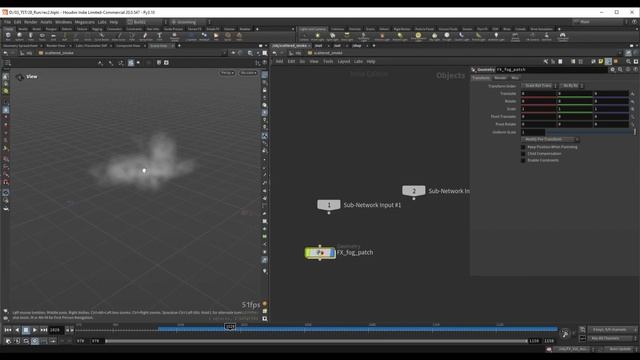Toggle Keep Position When Parenting checkbox
Screen dimensions: 640x360
(x=523, y=147)
